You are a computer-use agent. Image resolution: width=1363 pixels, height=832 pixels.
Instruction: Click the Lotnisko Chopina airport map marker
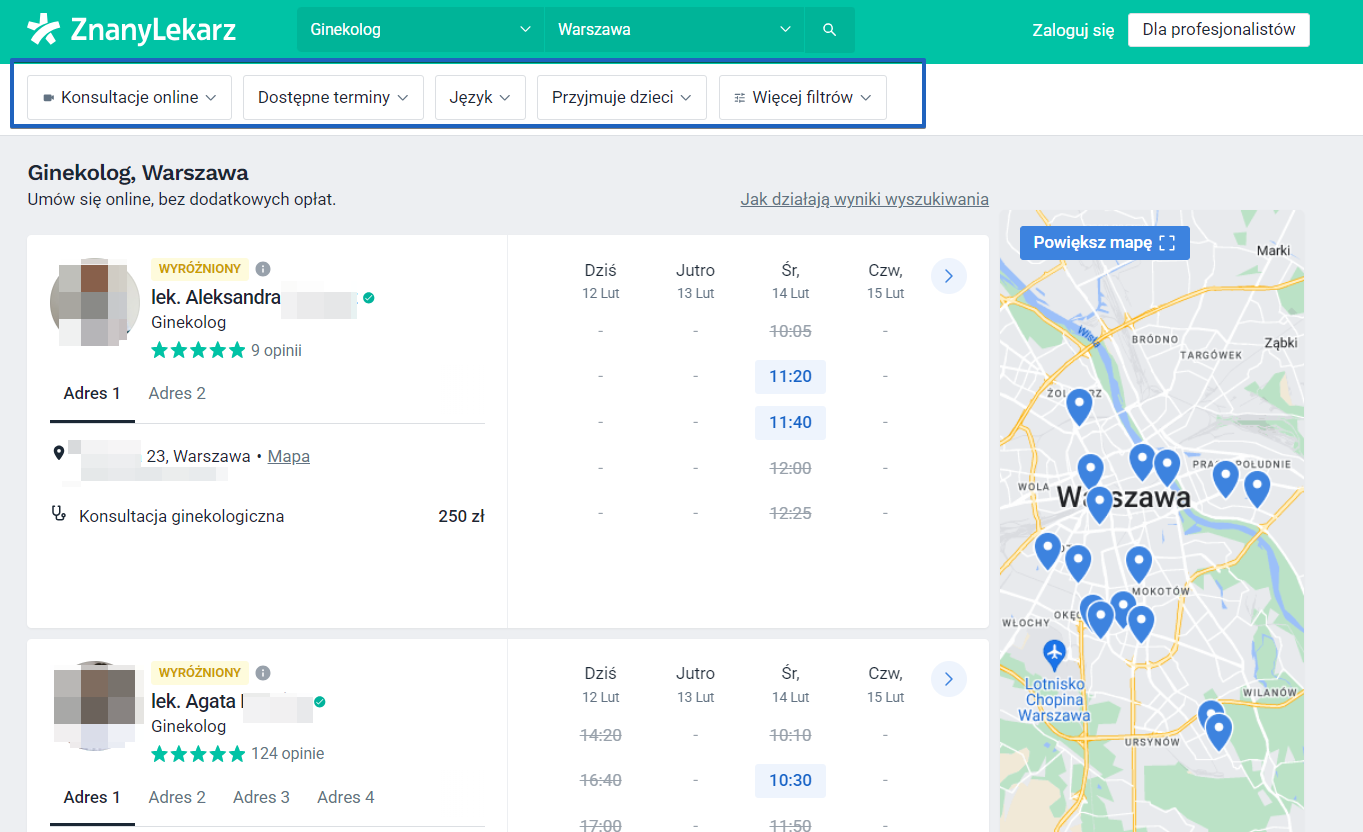(1054, 655)
